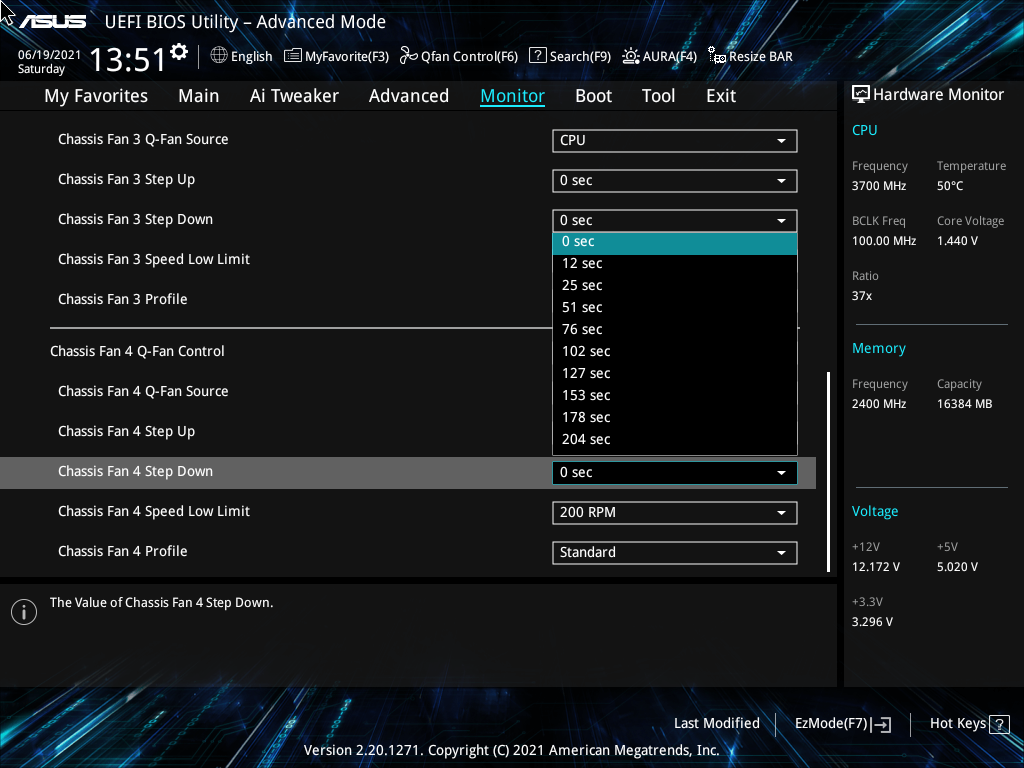Toggle the Resize BAR feature
Image resolution: width=1024 pixels, height=768 pixels.
coord(750,56)
